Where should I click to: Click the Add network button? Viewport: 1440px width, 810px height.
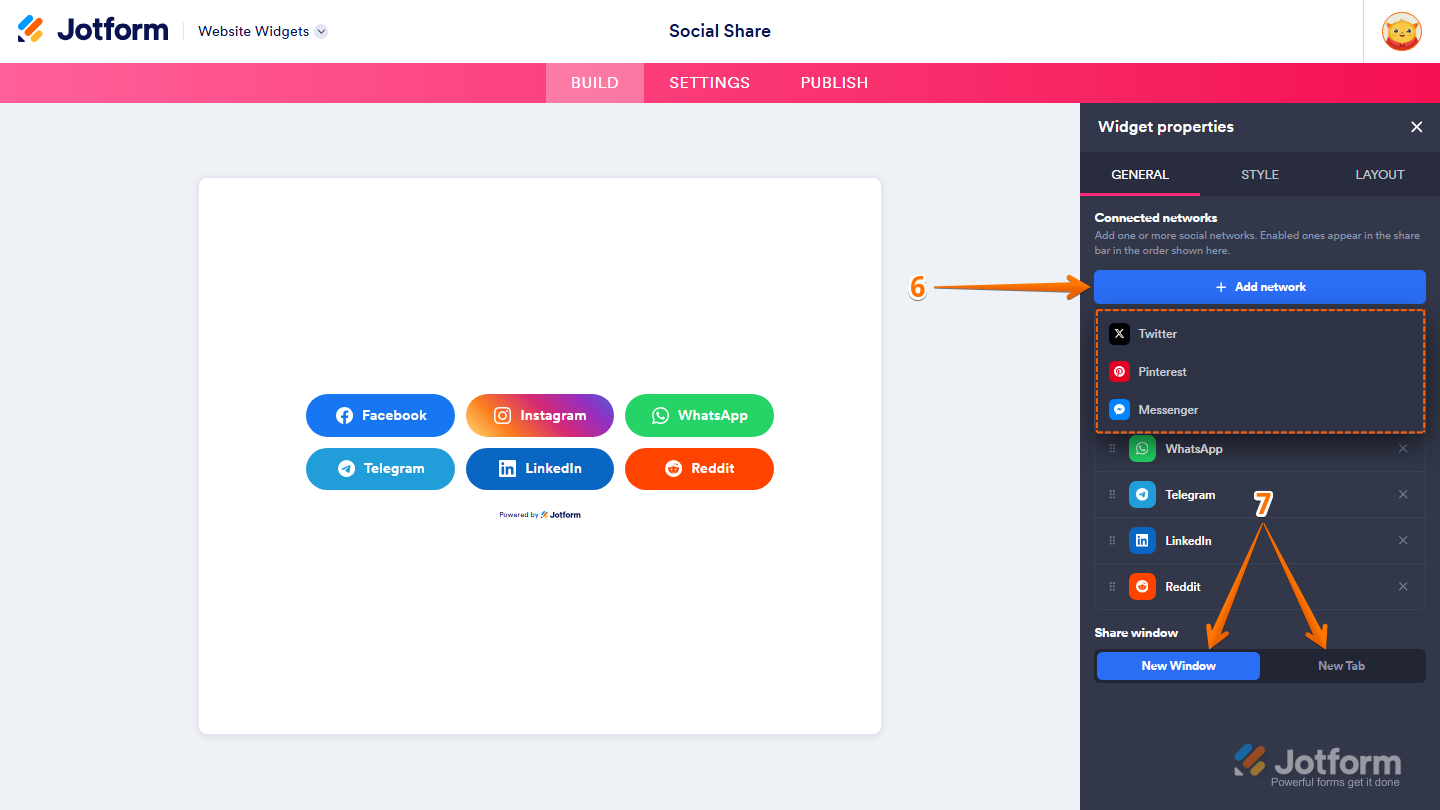pyautogui.click(x=1260, y=287)
